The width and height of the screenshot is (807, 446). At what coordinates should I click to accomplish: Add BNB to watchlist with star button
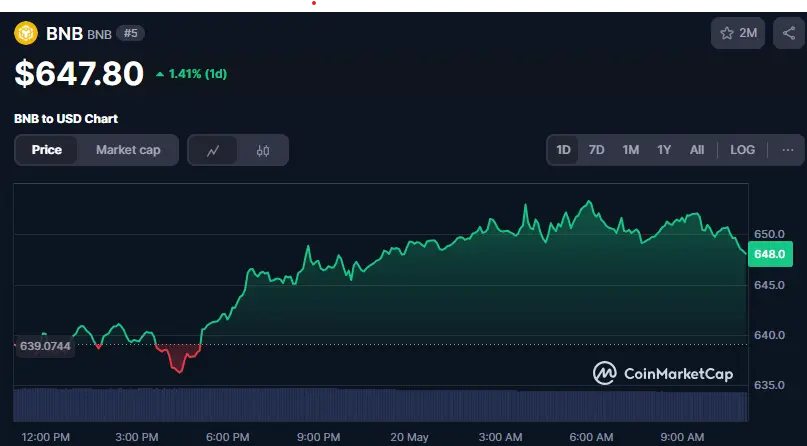738,33
